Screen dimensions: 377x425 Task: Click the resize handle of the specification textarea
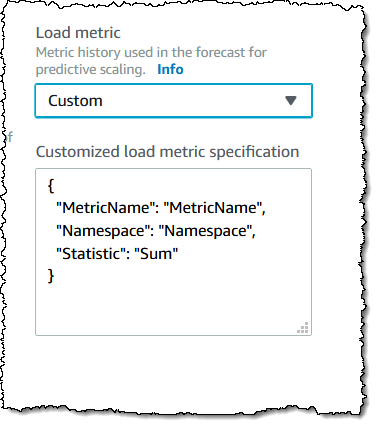click(303, 328)
